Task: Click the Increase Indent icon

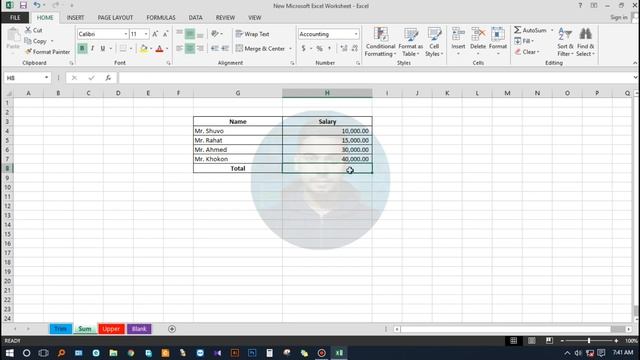Action: tap(225, 48)
